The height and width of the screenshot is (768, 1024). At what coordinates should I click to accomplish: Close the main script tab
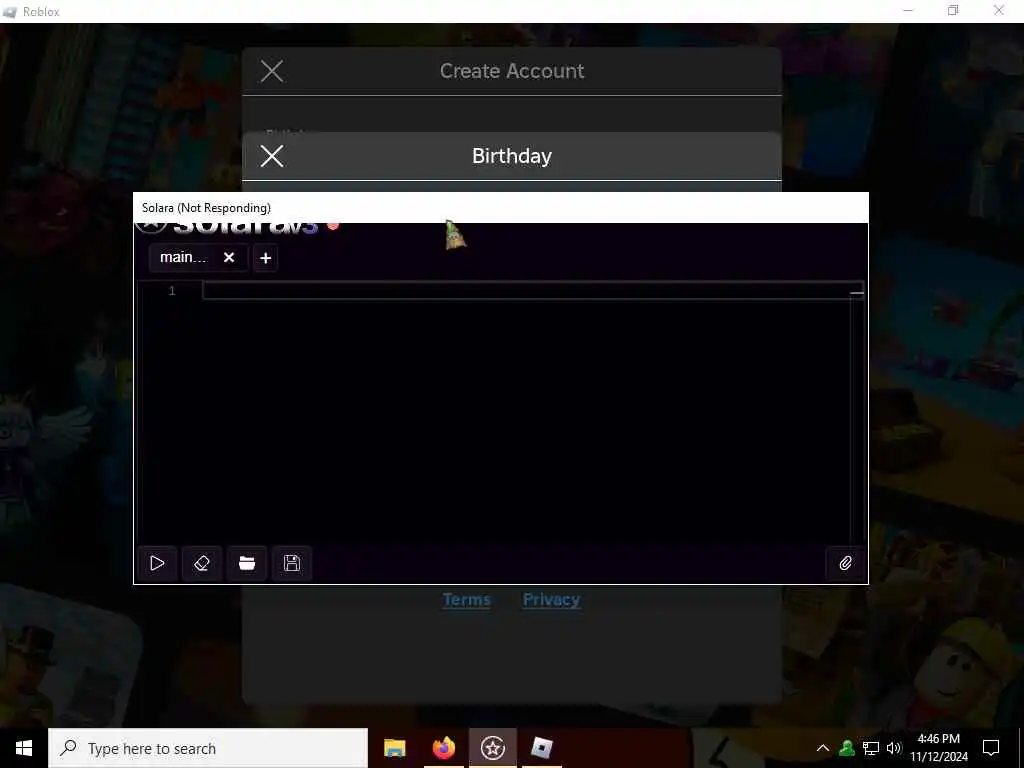pos(229,257)
